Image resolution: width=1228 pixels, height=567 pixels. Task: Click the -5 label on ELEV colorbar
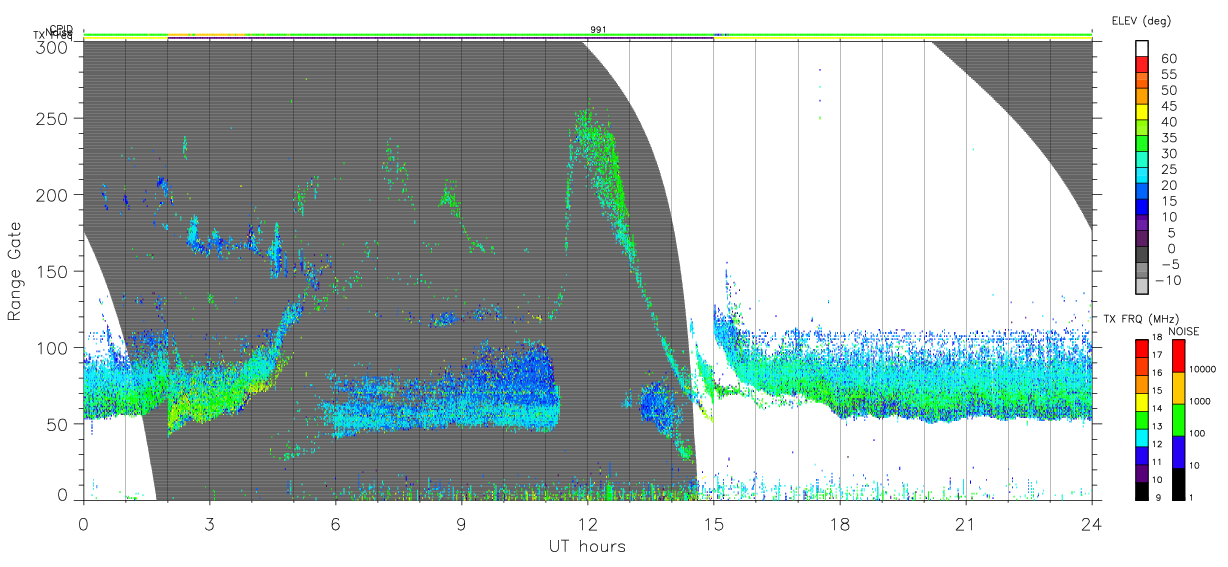1169,265
